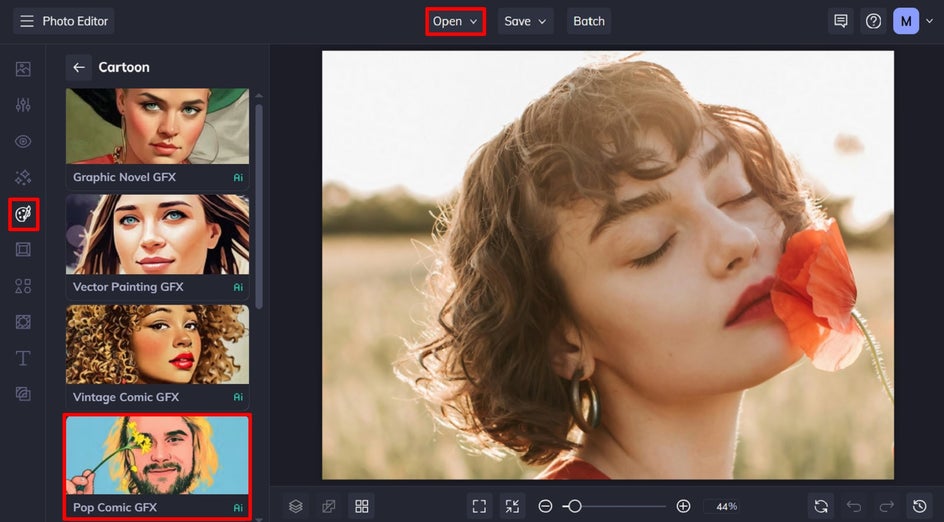Open the Edit sliders sidebar icon
The height and width of the screenshot is (522, 944).
point(23,105)
